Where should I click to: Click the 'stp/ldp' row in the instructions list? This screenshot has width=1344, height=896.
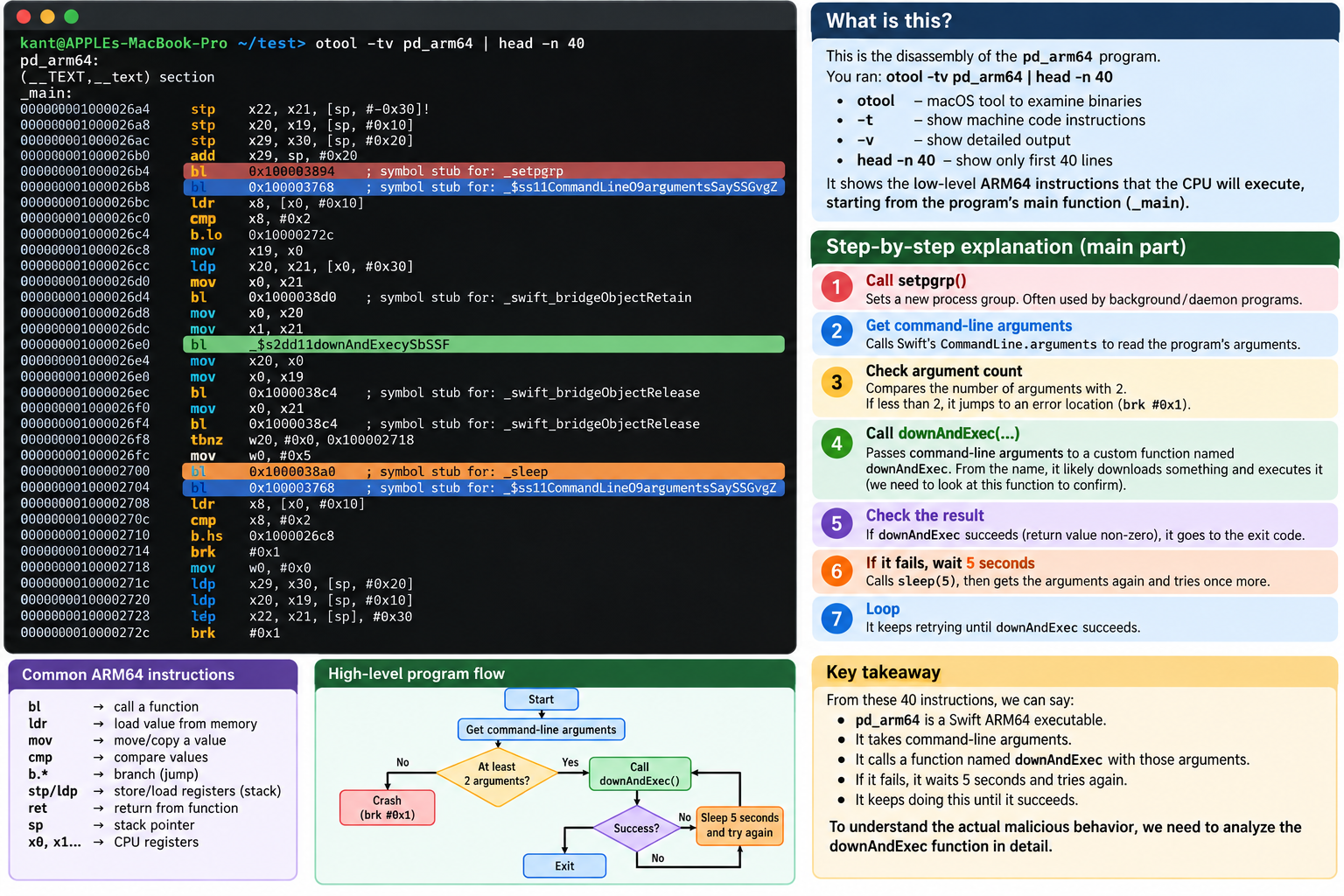[155, 791]
